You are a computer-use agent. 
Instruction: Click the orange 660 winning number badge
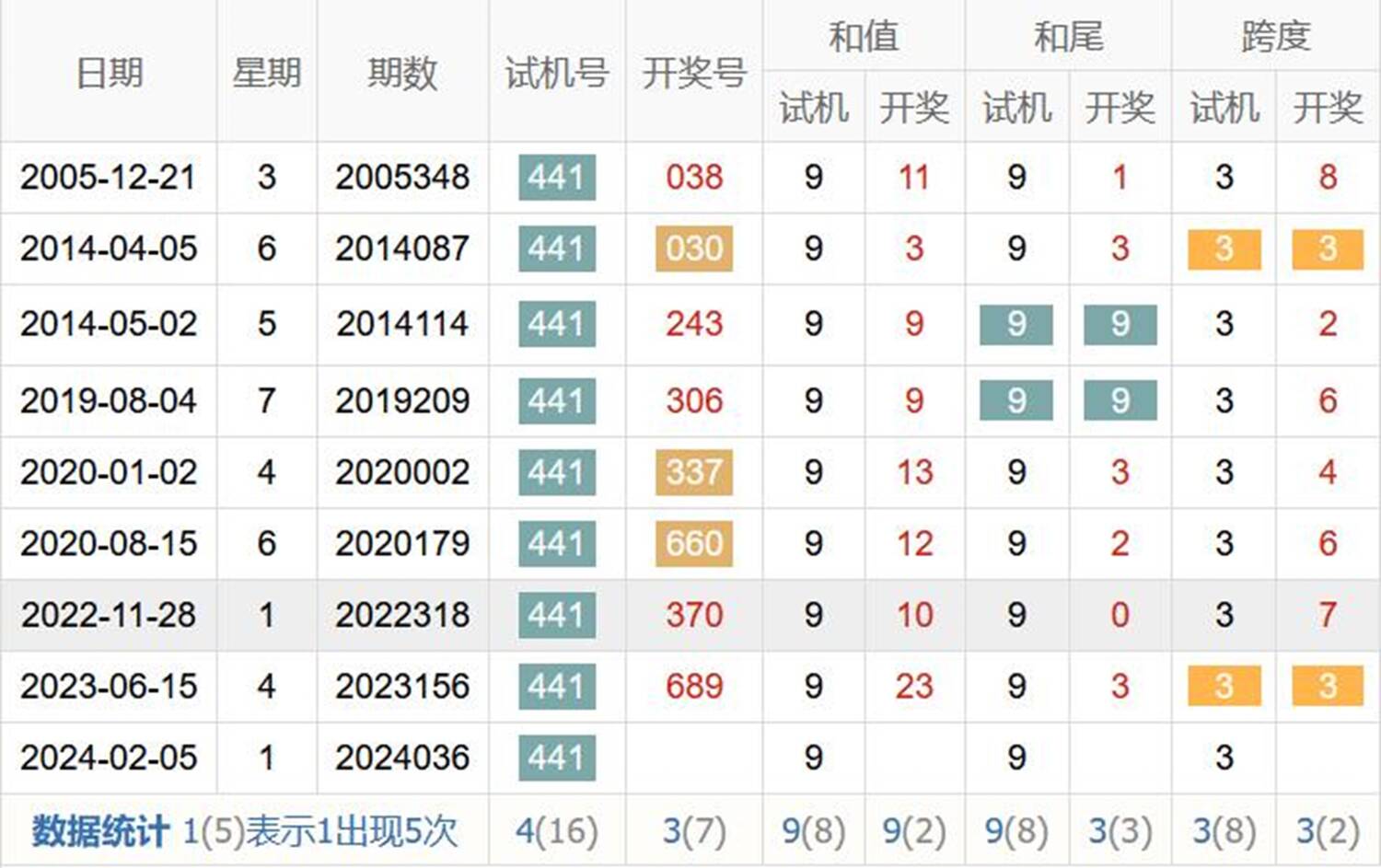tap(693, 543)
